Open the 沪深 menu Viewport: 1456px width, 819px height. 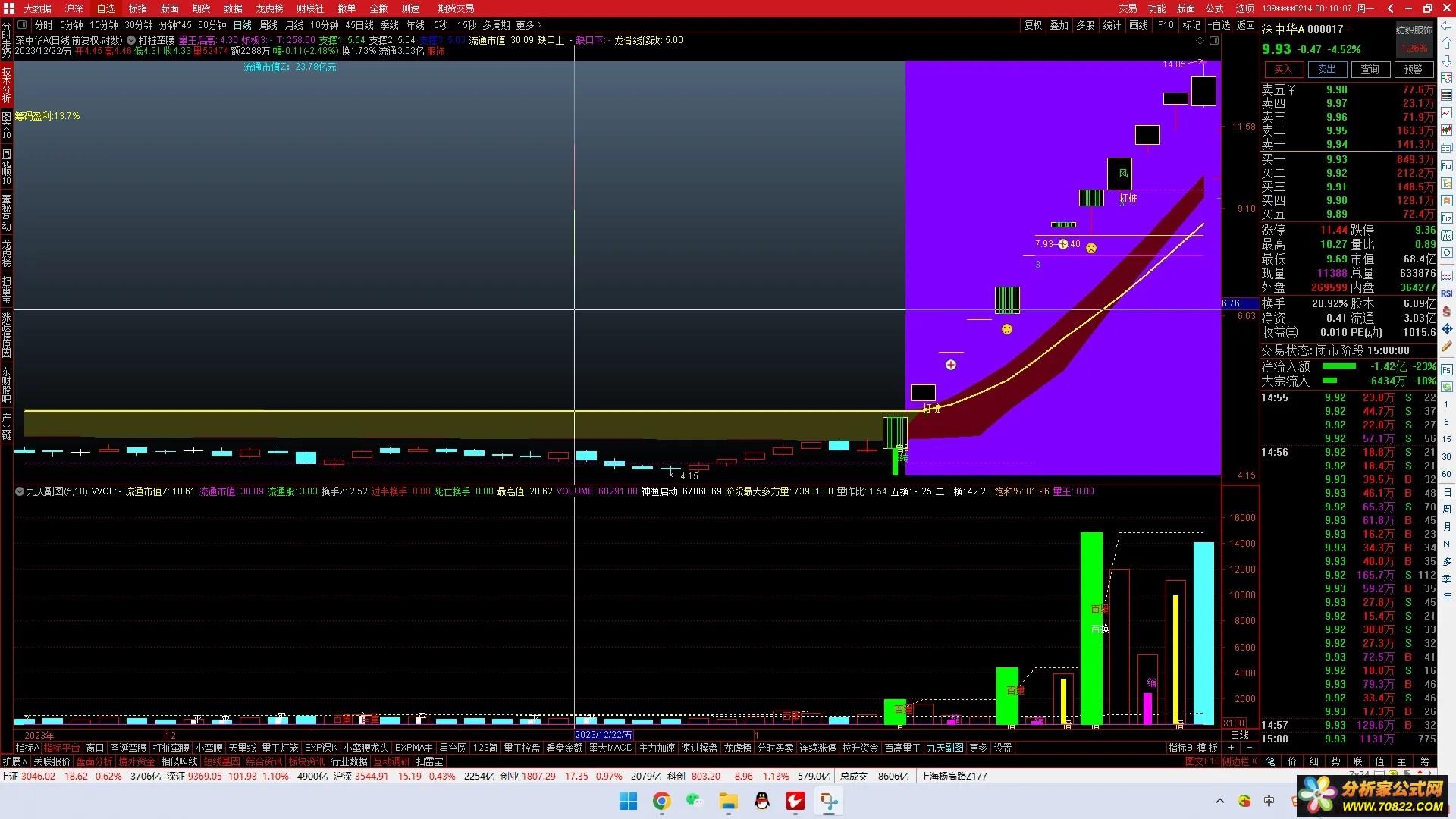tap(74, 8)
